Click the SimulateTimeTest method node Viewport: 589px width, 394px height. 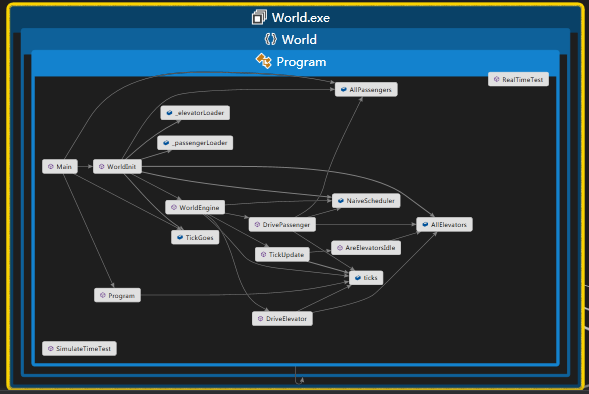click(79, 349)
